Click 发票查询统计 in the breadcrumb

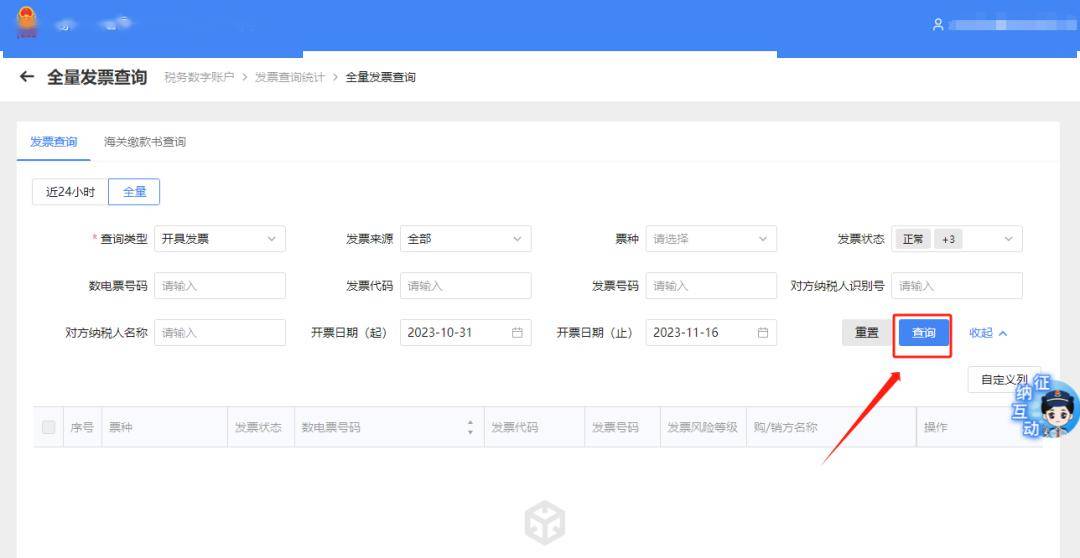click(290, 77)
